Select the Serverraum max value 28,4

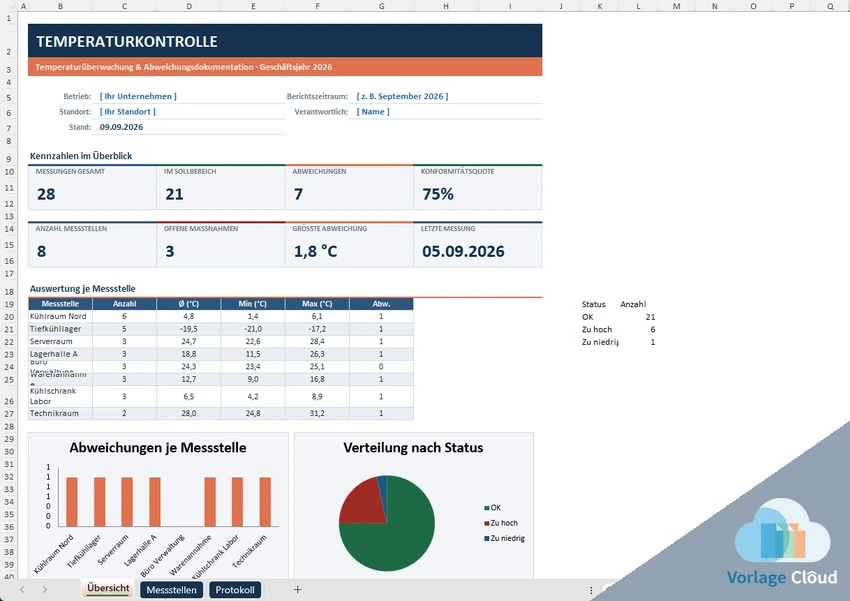[x=317, y=341]
